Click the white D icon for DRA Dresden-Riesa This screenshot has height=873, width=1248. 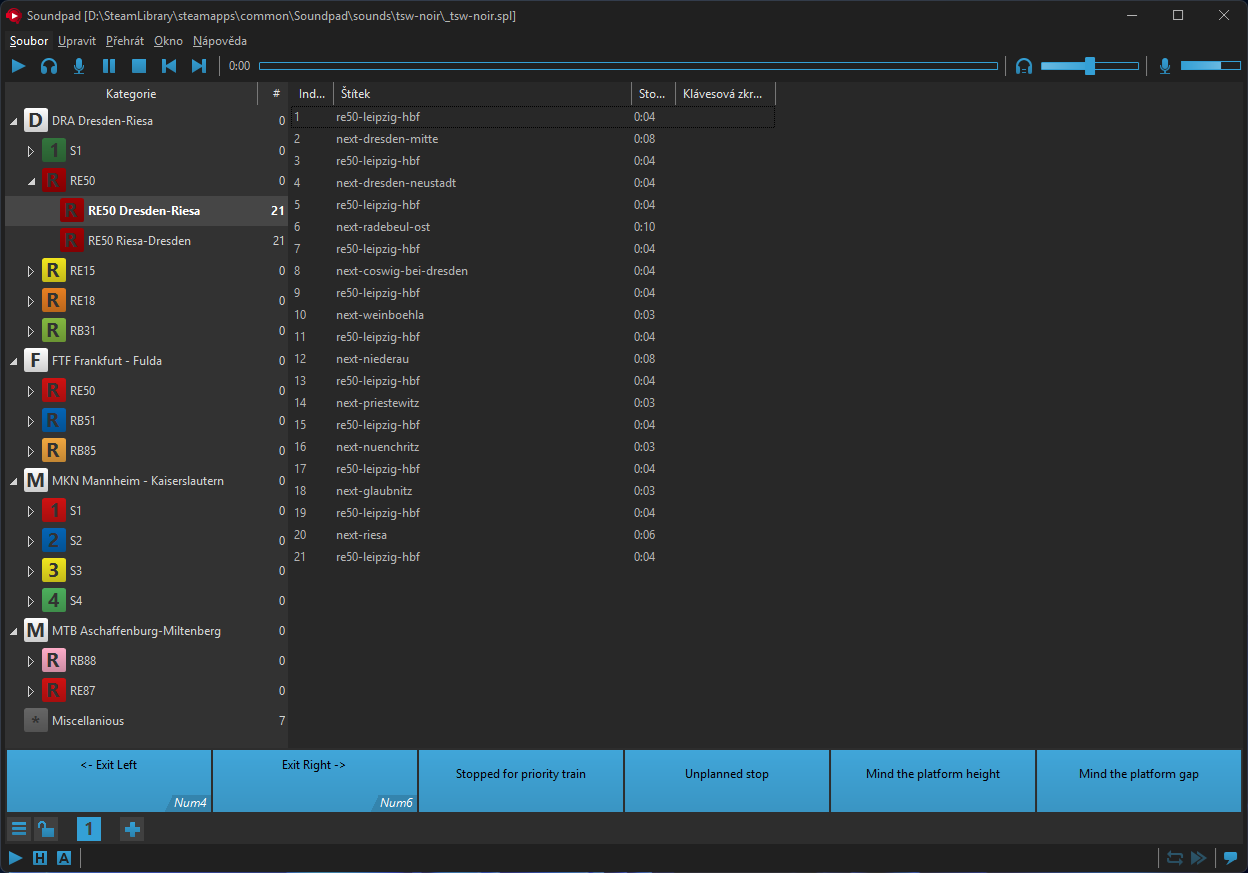pos(35,121)
